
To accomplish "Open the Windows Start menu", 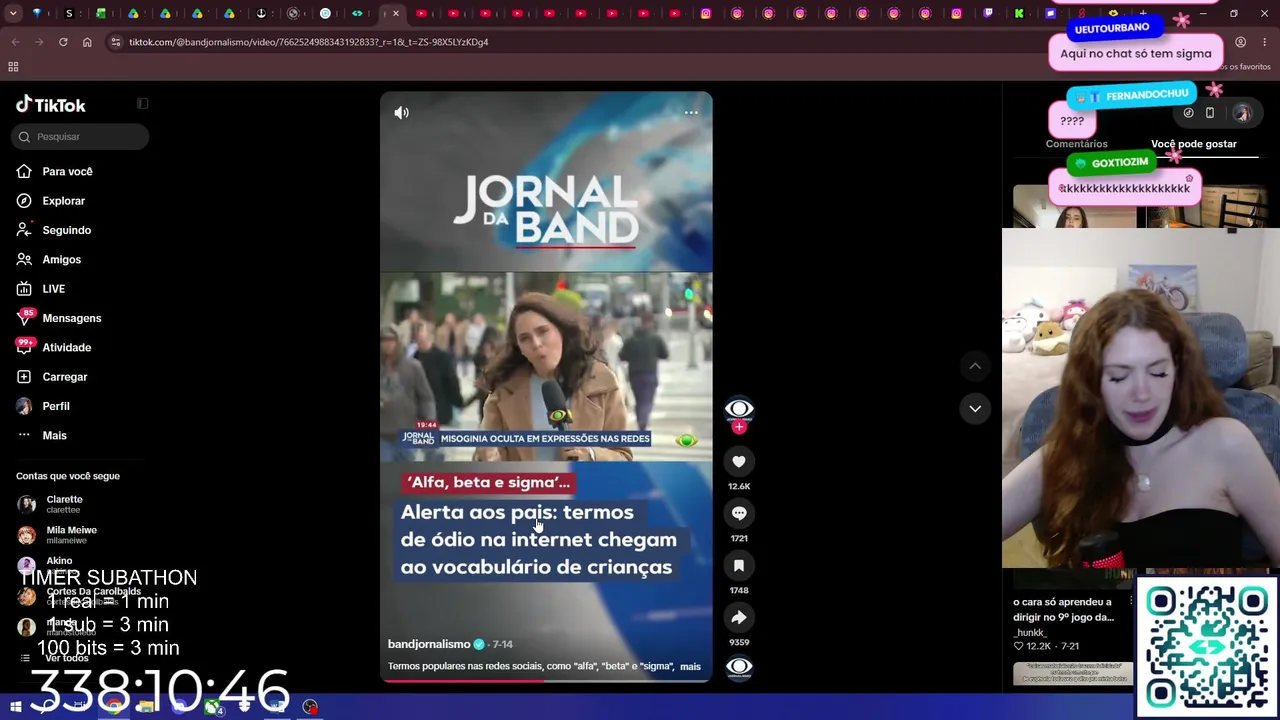I will click(x=16, y=707).
